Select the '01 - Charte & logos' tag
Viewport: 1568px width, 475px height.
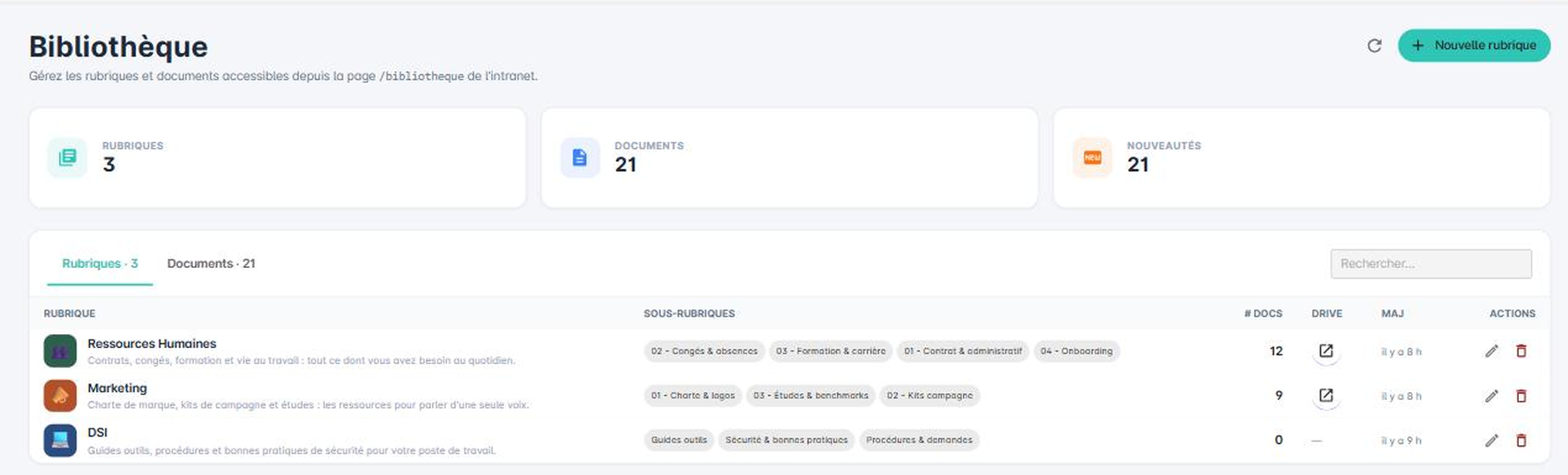693,396
